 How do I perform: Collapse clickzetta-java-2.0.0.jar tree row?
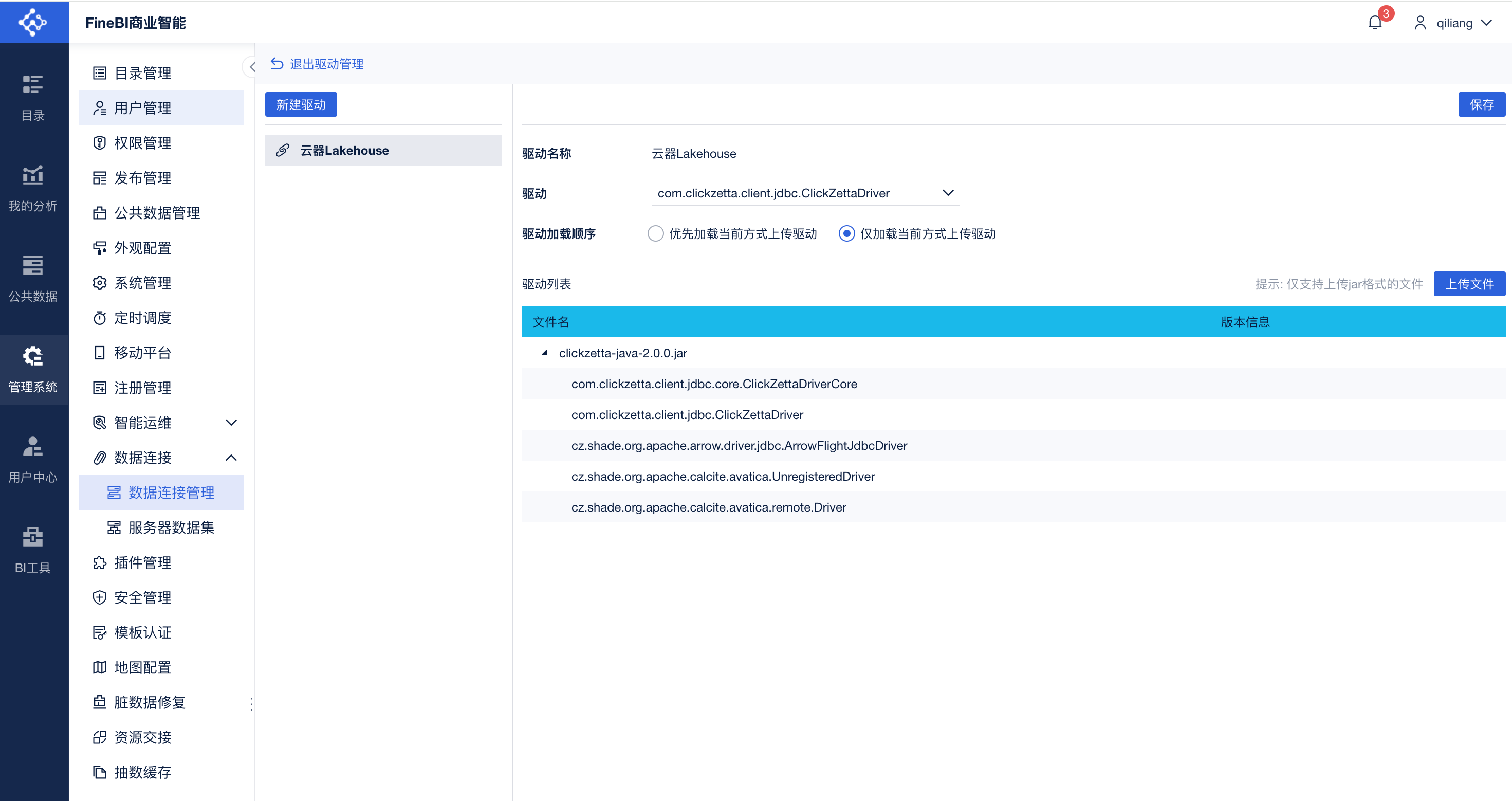coord(544,353)
